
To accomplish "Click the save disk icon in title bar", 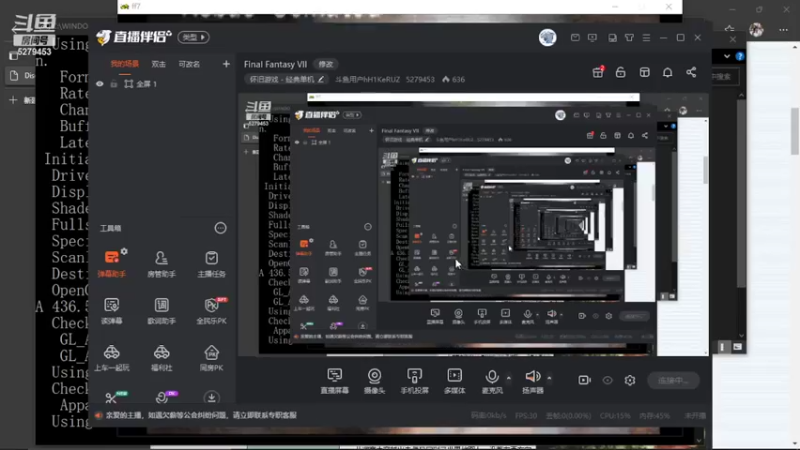I will pos(612,38).
